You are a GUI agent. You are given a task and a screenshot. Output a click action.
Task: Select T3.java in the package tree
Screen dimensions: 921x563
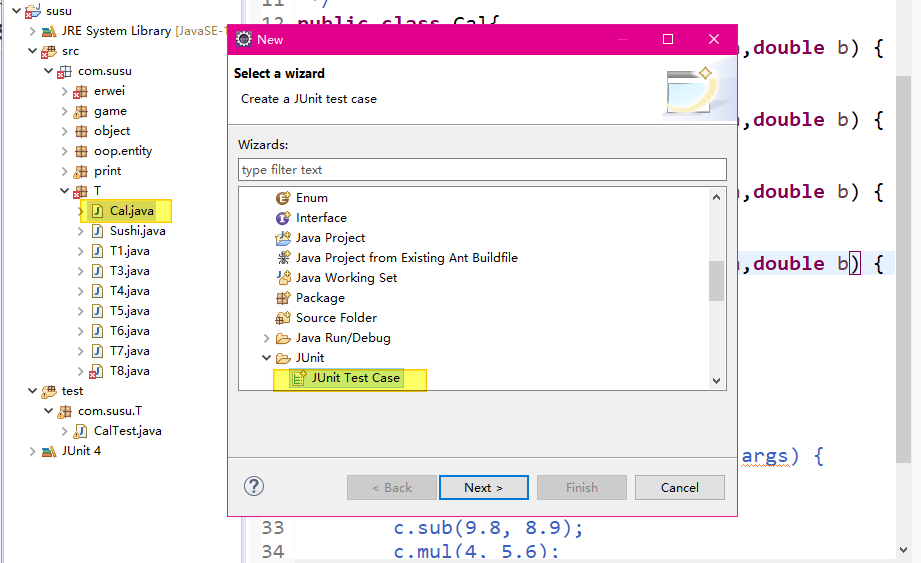pyautogui.click(x=130, y=271)
